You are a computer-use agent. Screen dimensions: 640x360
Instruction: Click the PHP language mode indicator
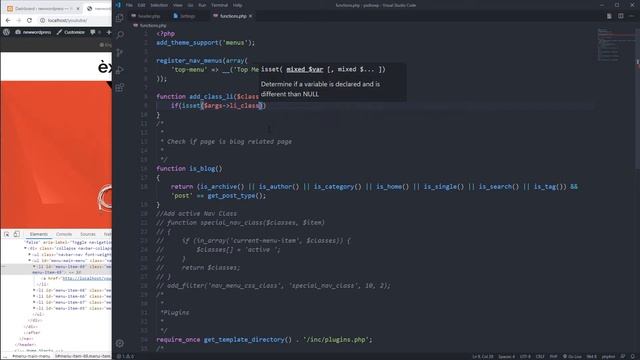coord(553,356)
